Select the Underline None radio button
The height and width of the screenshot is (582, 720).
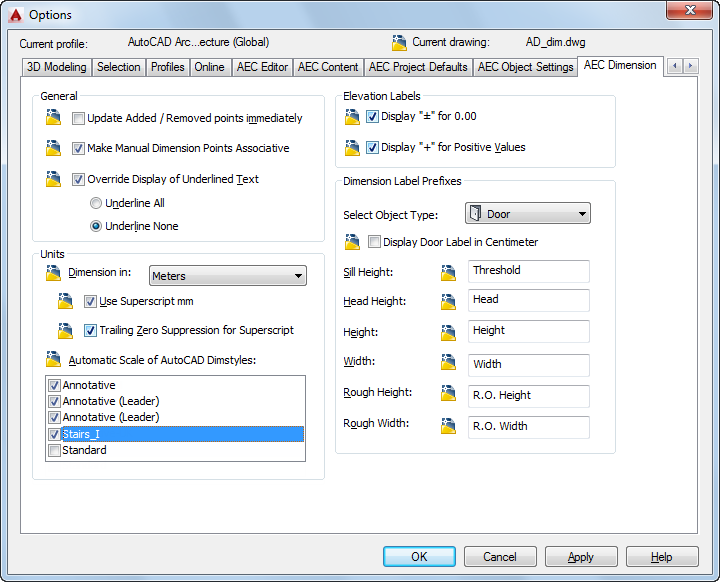[x=96, y=226]
